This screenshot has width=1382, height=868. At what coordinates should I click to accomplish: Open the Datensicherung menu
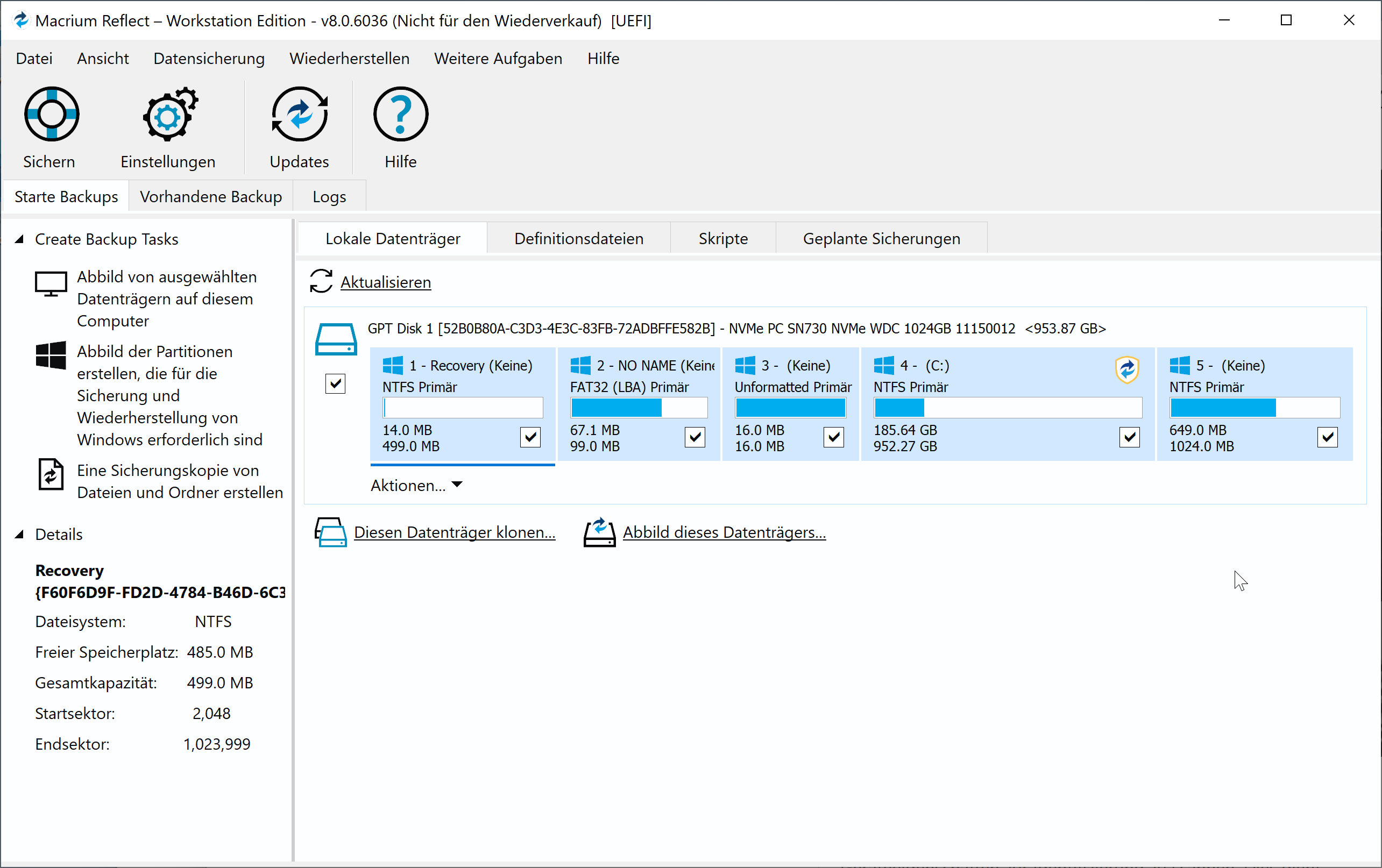(x=208, y=58)
